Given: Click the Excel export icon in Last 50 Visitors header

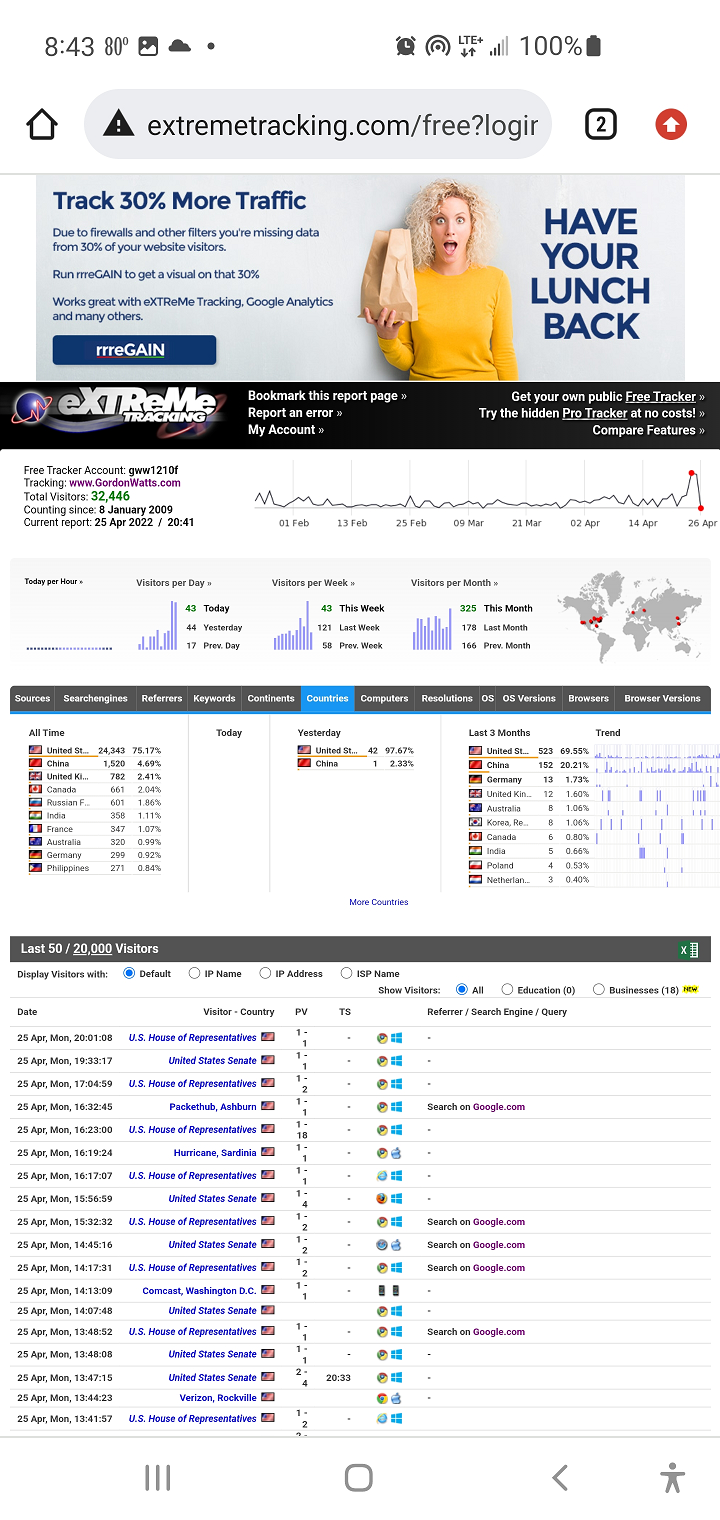Looking at the screenshot, I should (x=688, y=949).
